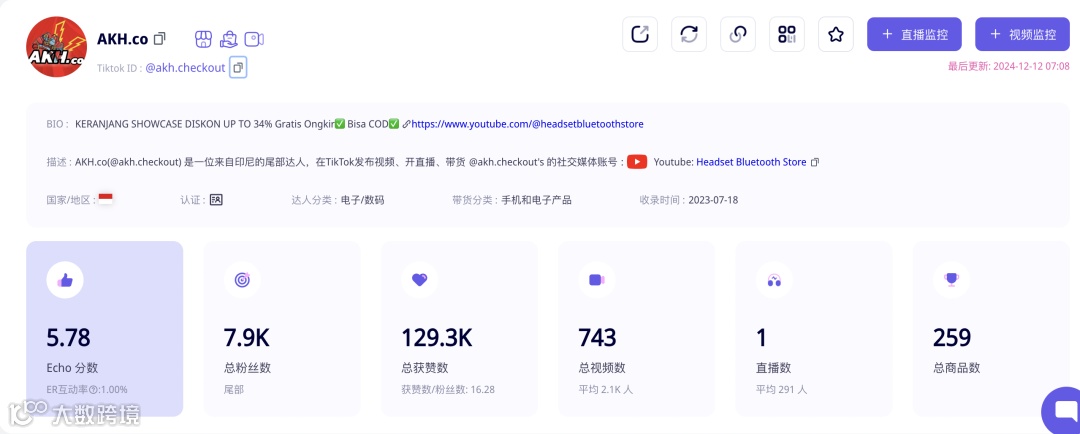Click the red YouTube logo icon
1080x434 pixels.
coord(637,162)
